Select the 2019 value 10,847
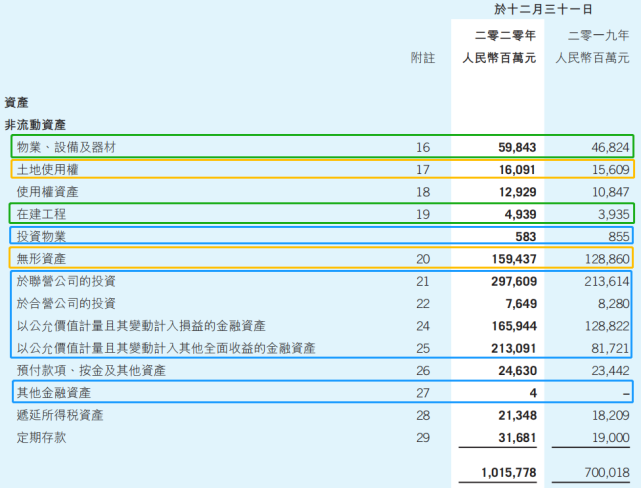 pos(611,192)
